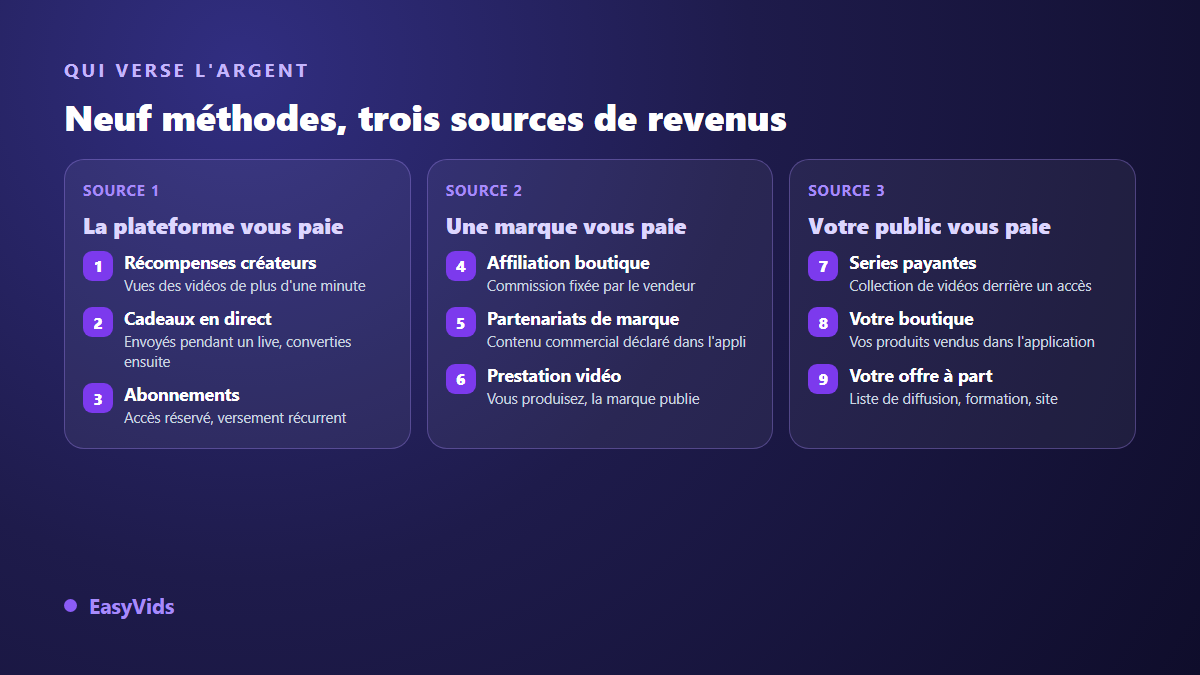Click the 'SOURCE 3' label
Image resolution: width=1200 pixels, height=675 pixels.
pos(846,191)
